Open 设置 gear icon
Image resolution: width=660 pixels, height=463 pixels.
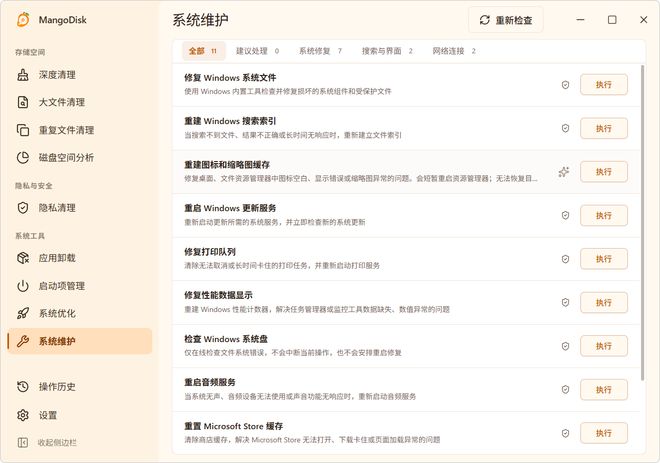23,415
